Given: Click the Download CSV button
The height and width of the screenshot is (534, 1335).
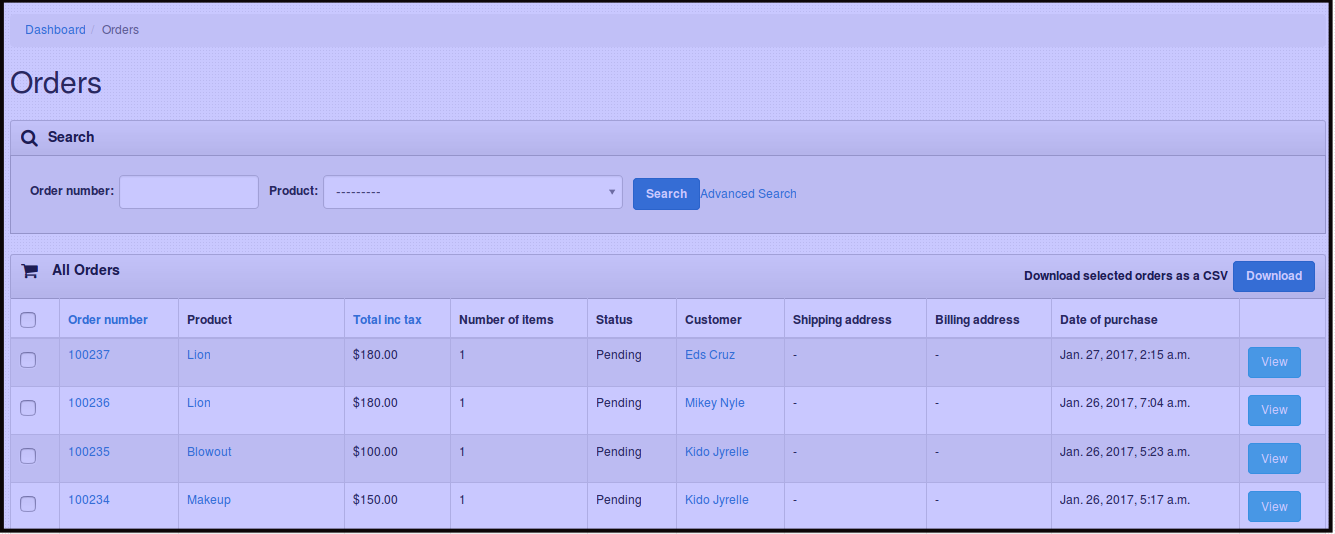Looking at the screenshot, I should coord(1274,276).
